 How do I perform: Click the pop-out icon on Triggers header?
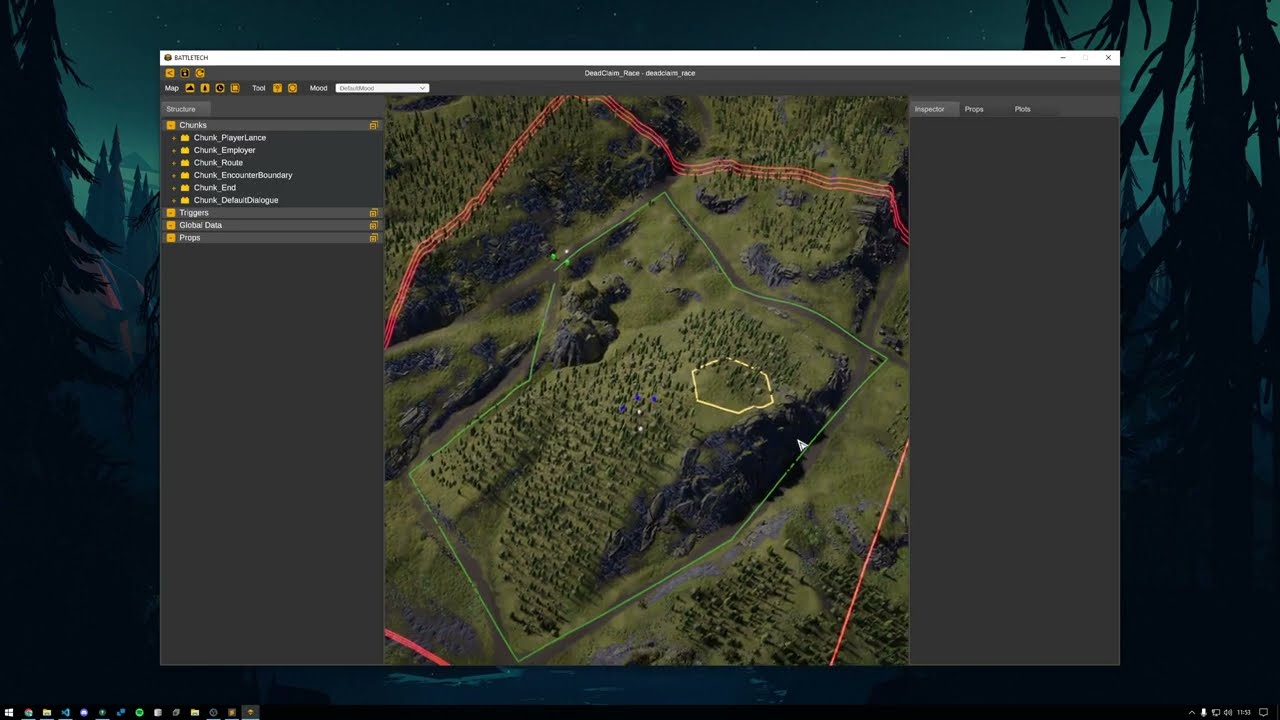click(x=373, y=213)
